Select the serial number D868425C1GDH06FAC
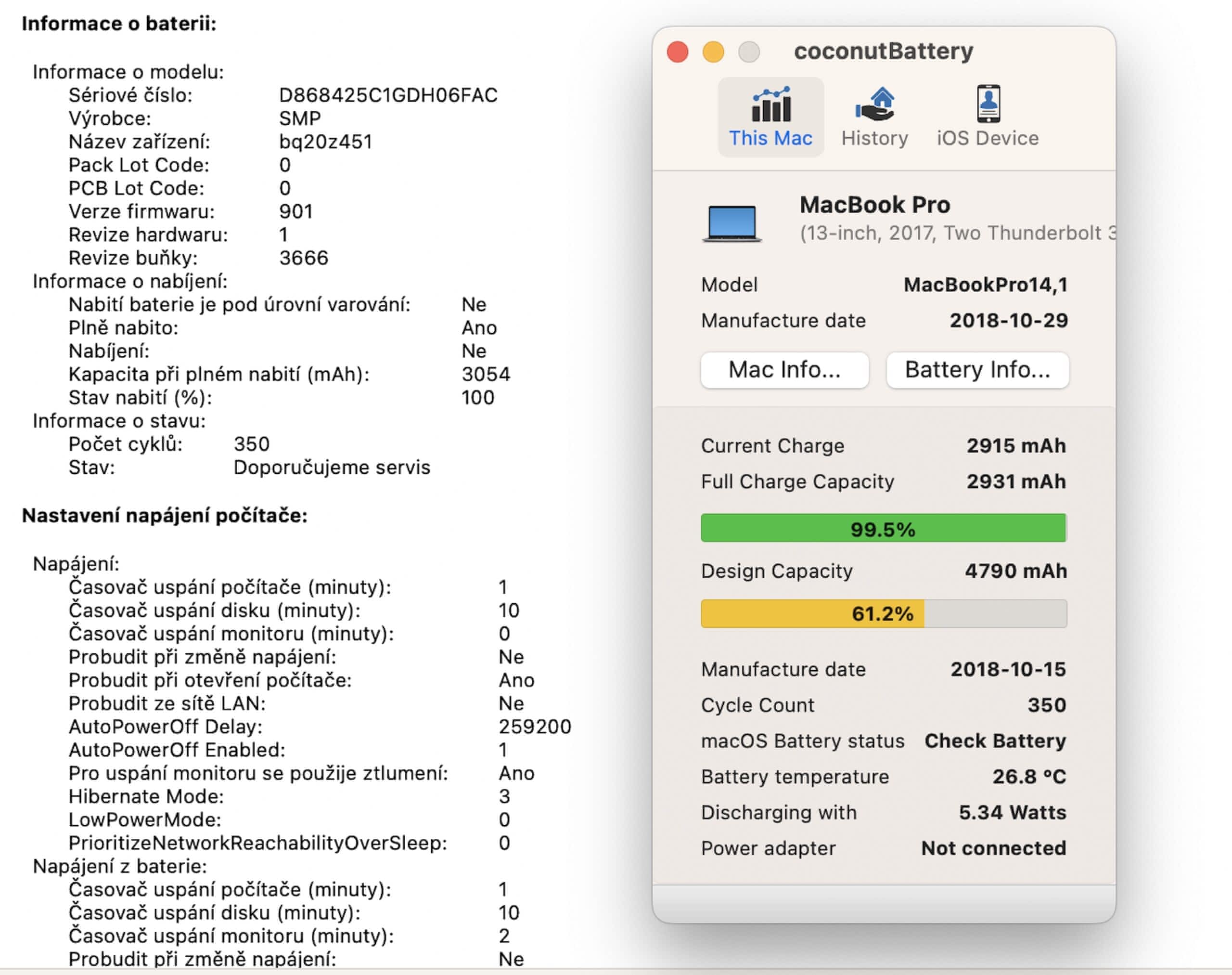Image resolution: width=1232 pixels, height=975 pixels. [x=388, y=95]
